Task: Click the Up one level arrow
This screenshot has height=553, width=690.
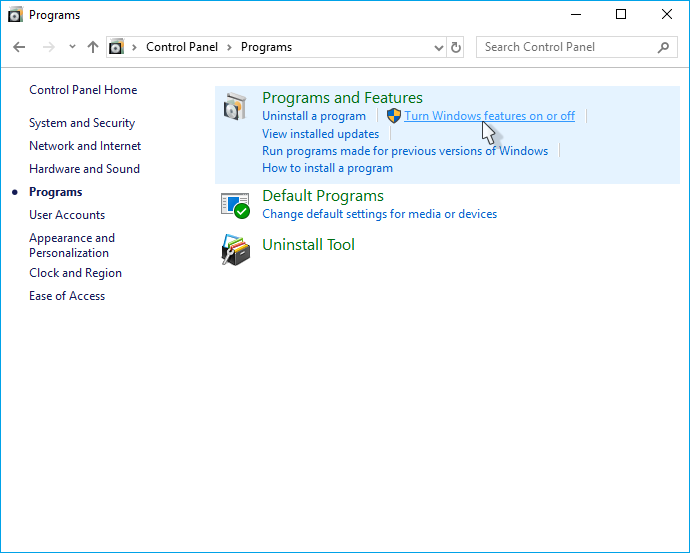Action: click(93, 47)
